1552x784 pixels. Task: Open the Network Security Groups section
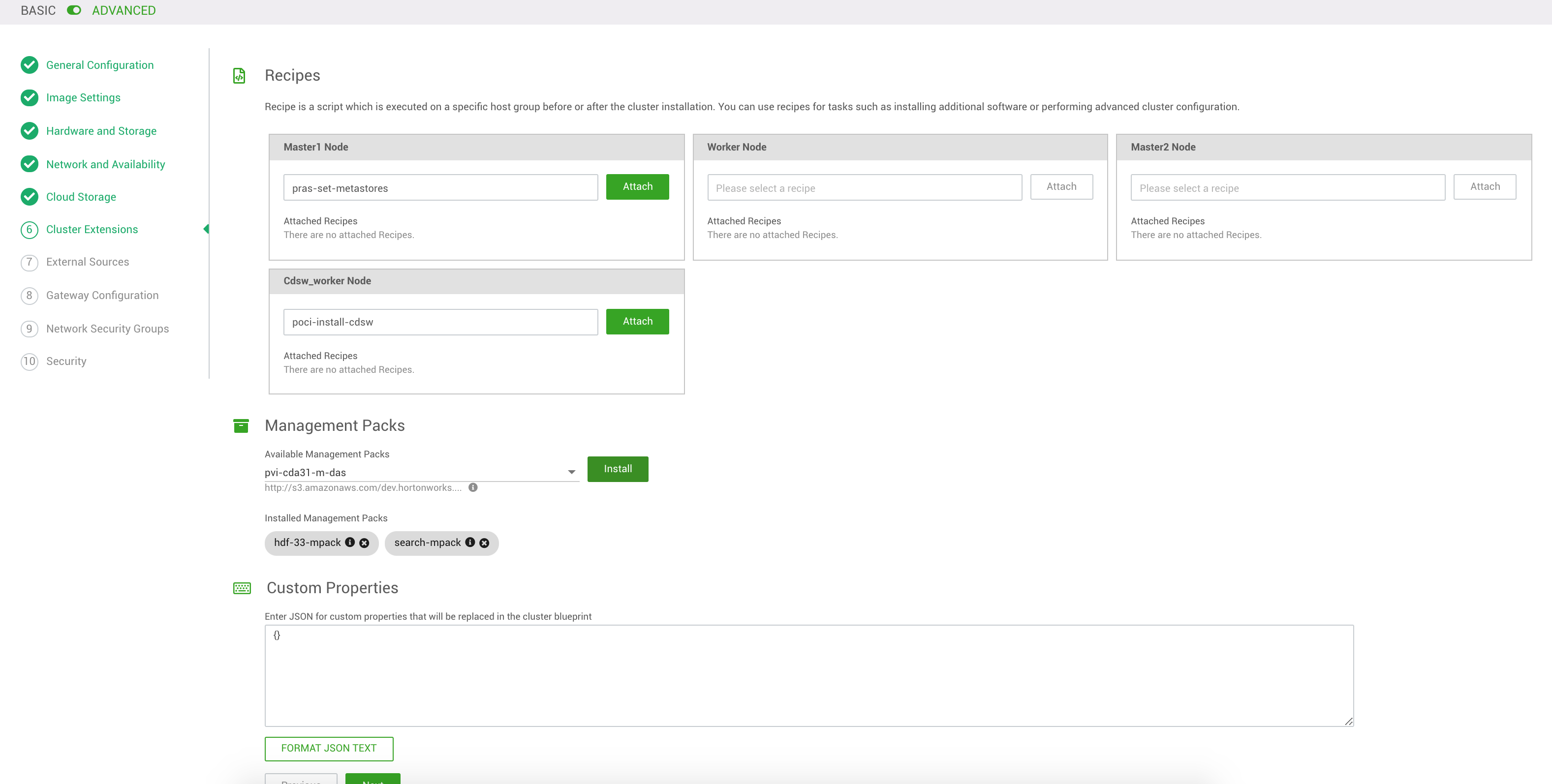[x=107, y=328]
